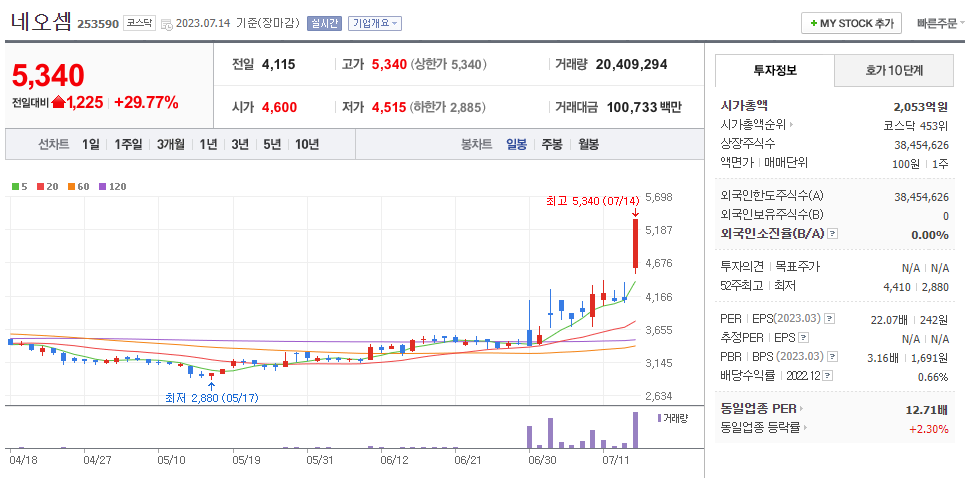Select the 3년 line chart period
This screenshot has height=478, width=971.
240,144
